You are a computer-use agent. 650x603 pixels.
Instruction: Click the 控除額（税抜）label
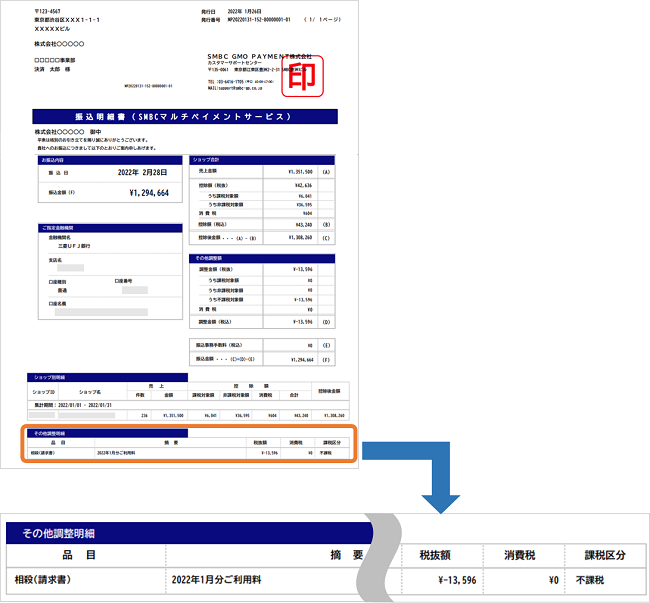click(213, 185)
